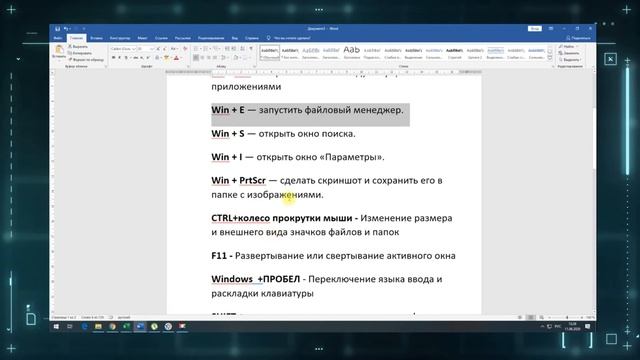Open the Change Case (Aa) dropdown
Screen dimensions: 640x360
click(174, 49)
